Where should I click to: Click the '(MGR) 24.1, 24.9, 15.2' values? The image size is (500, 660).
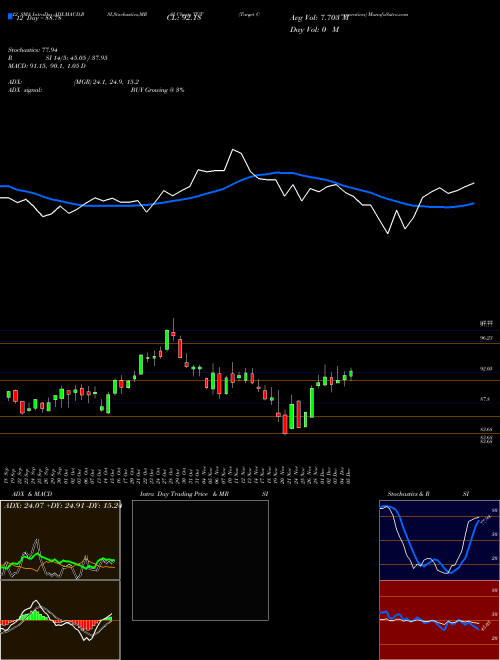(x=106, y=82)
